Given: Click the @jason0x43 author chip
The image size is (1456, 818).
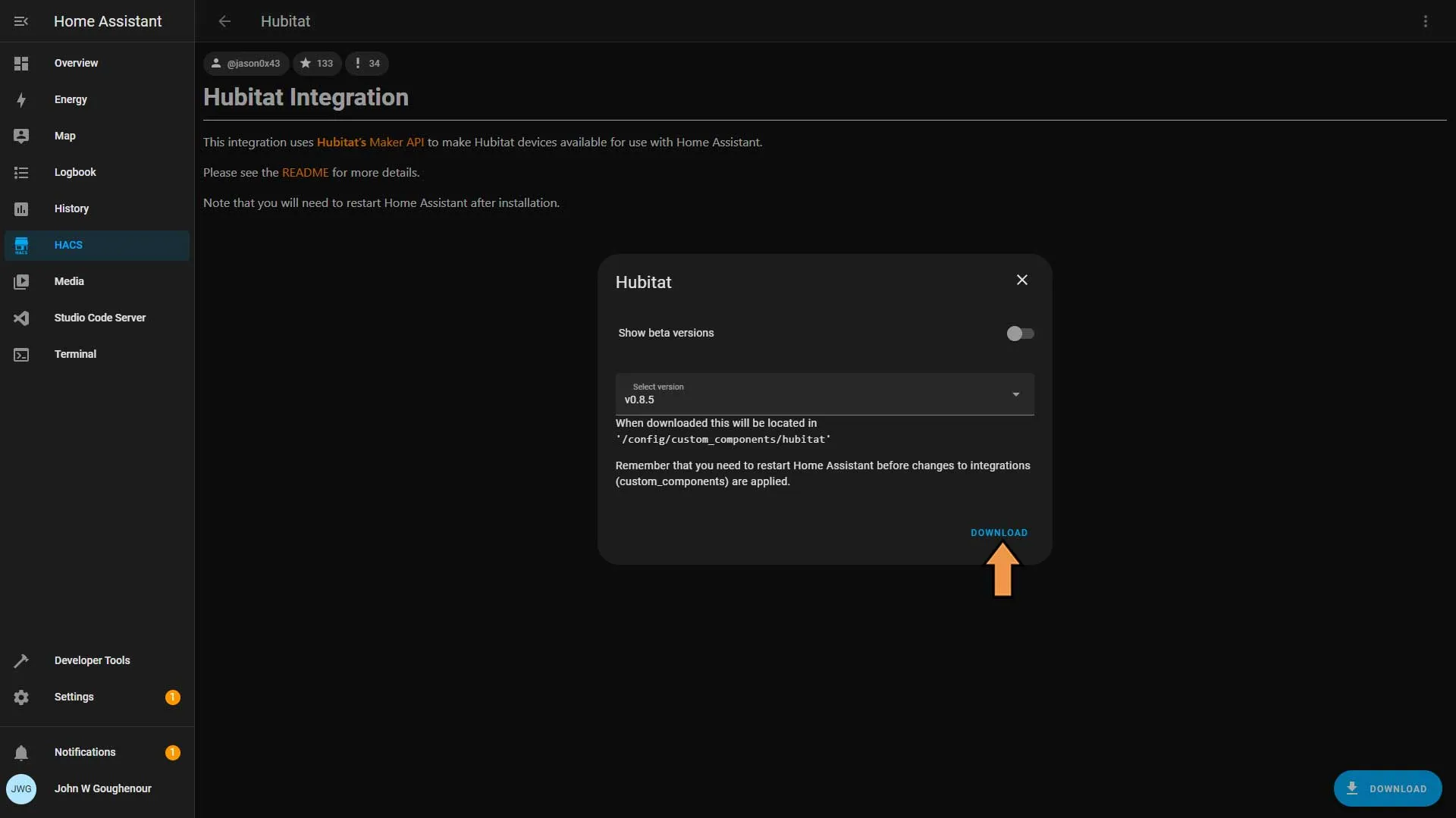Looking at the screenshot, I should pos(246,64).
